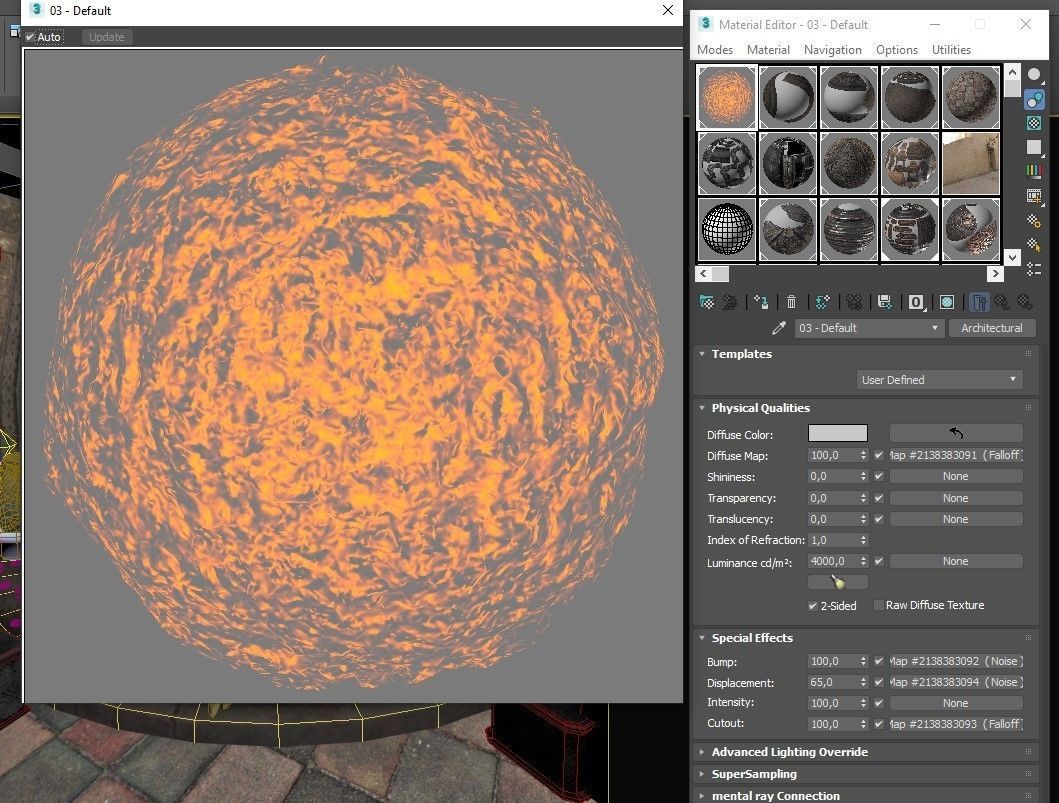Image resolution: width=1059 pixels, height=803 pixels.
Task: Click the Go to Parent icon
Action: tap(1002, 302)
